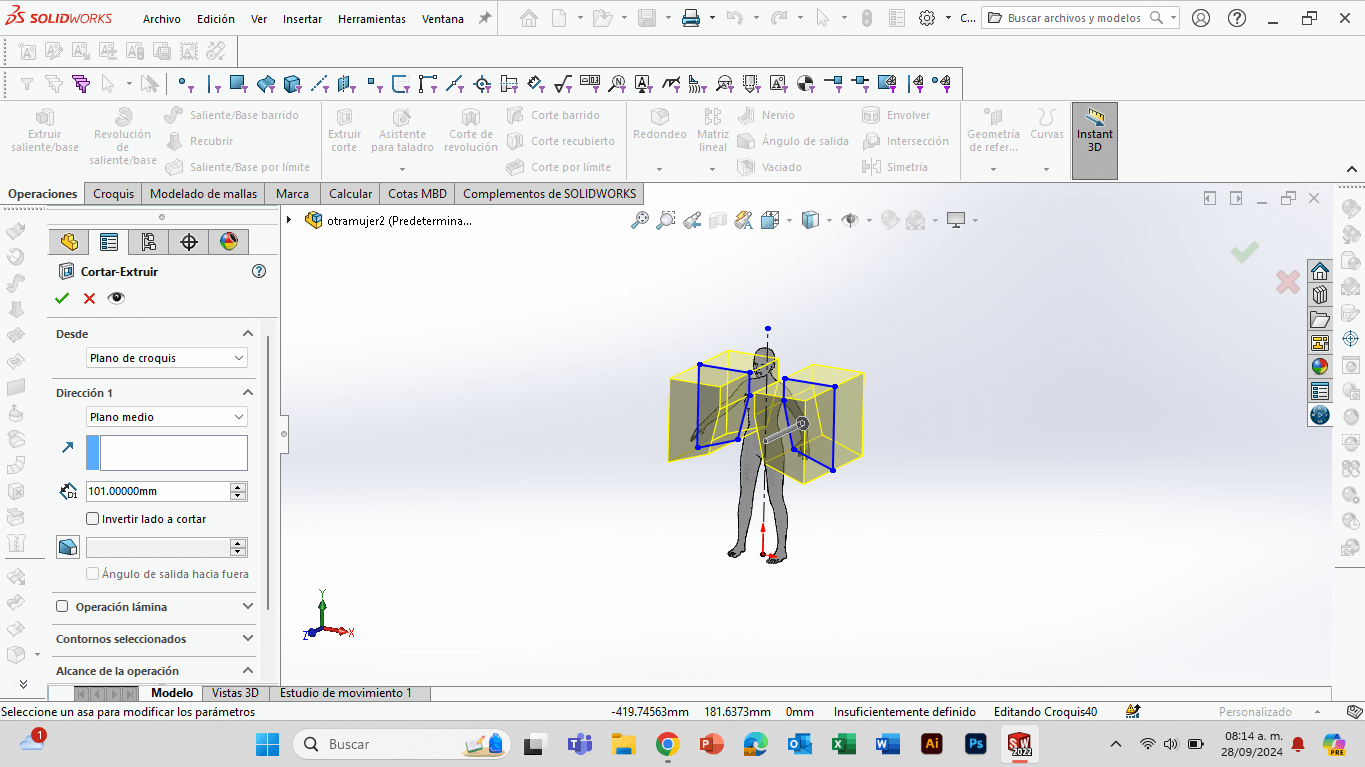The image size is (1365, 767).
Task: Open SOLIDWORKS Resources home icon in task pane
Action: click(x=1320, y=271)
